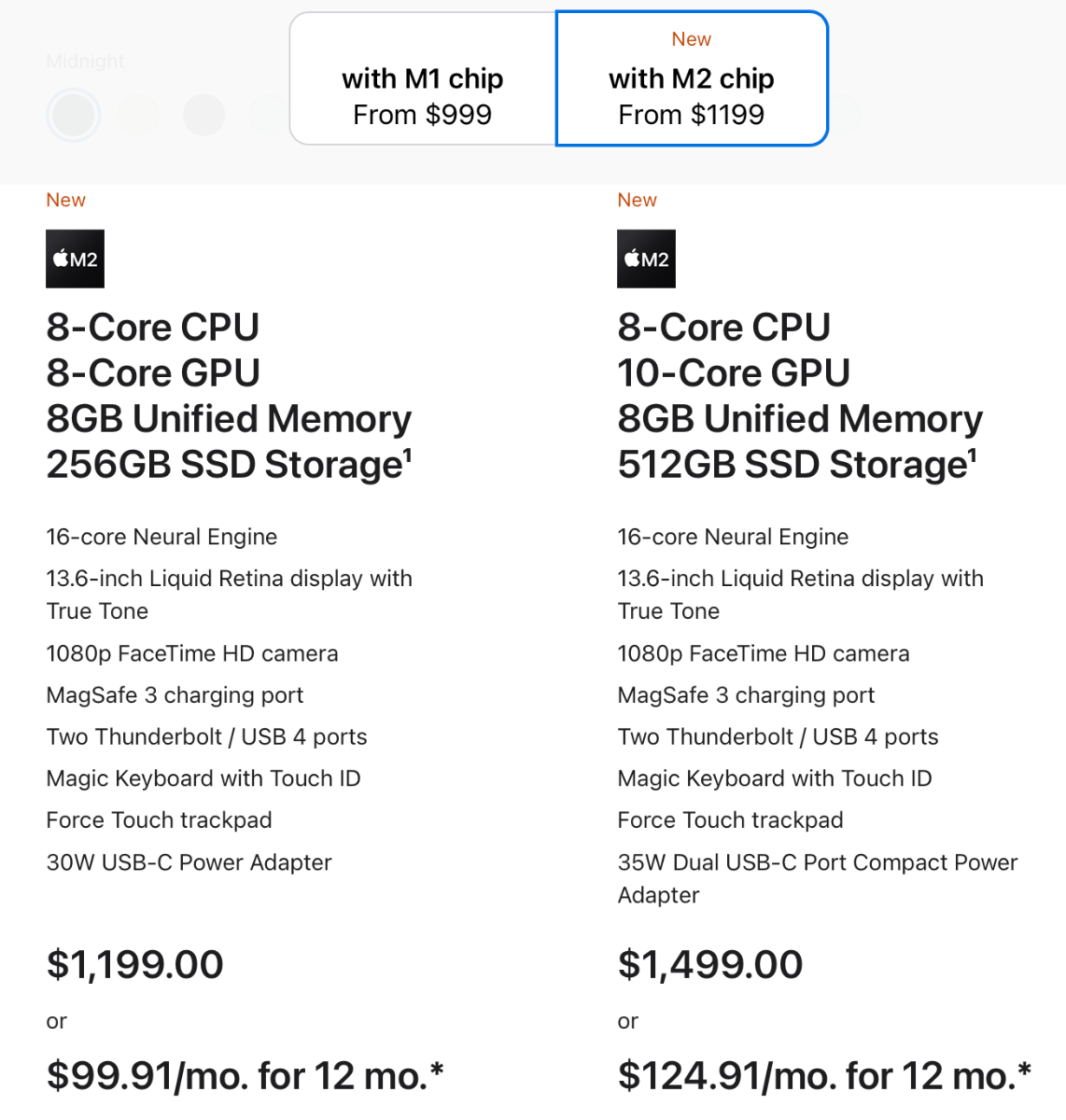The width and height of the screenshot is (1066, 1120).
Task: Click the 10-Core GPU heading
Action: (x=734, y=372)
